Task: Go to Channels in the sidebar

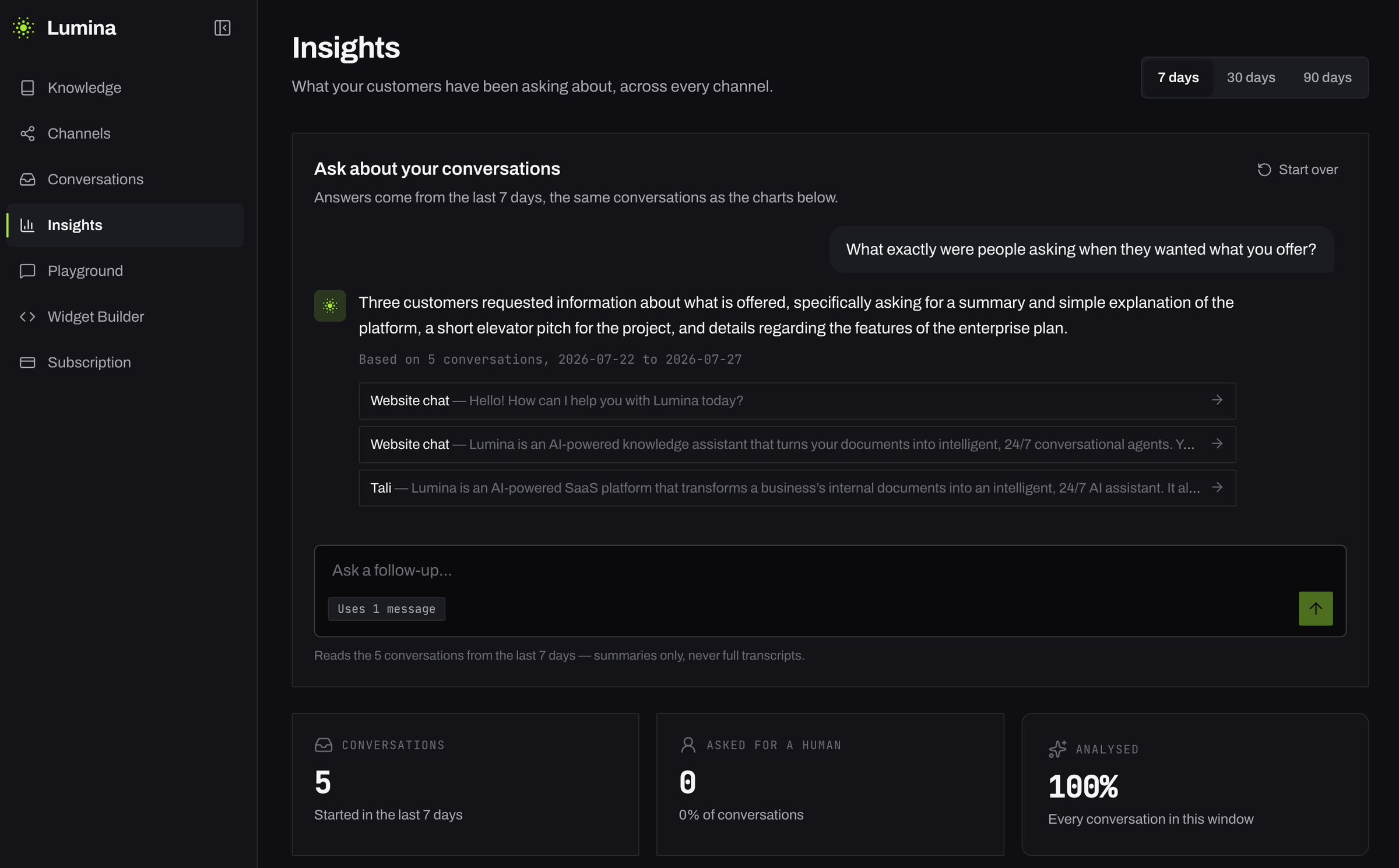Action: pos(125,133)
